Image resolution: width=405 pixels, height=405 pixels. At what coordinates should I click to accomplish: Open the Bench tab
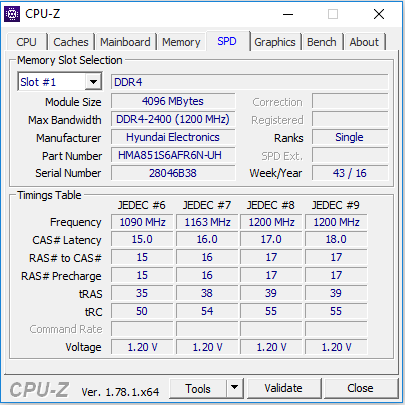(x=322, y=42)
